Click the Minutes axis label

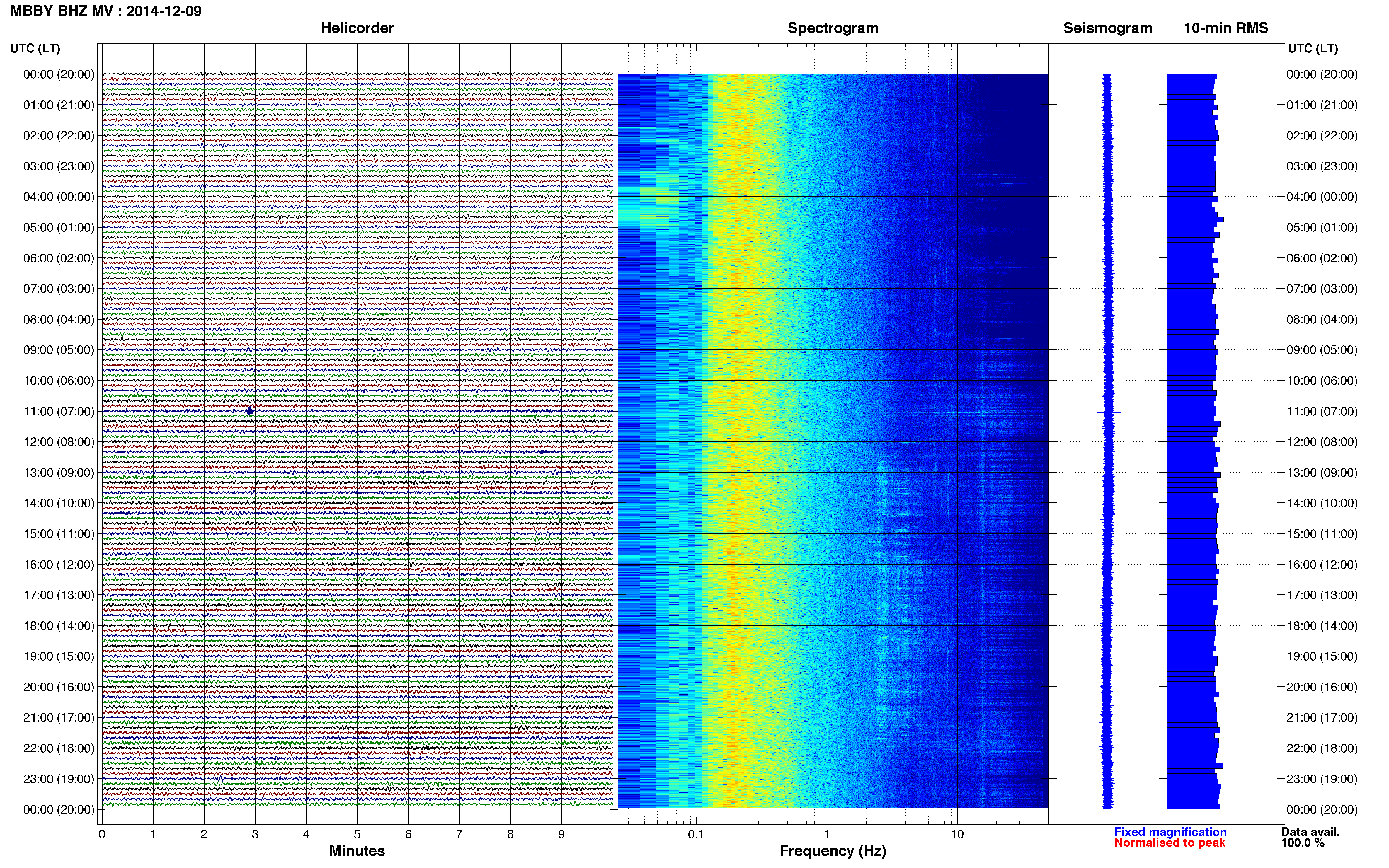pyautogui.click(x=357, y=851)
